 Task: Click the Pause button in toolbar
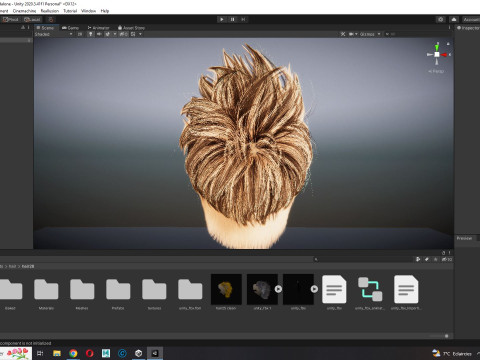232,19
